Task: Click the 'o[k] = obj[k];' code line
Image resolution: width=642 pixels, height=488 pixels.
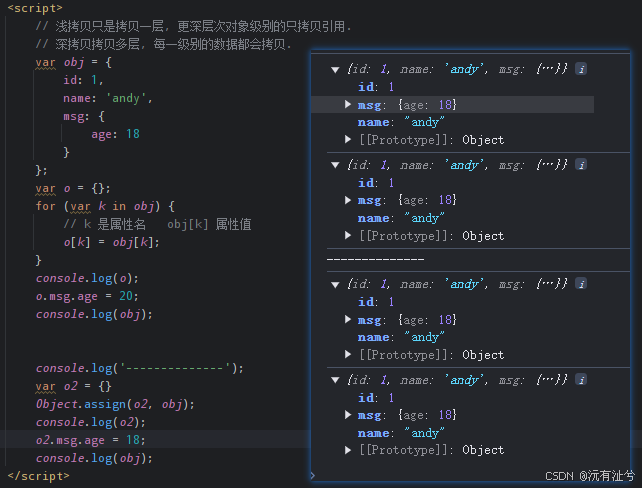Action: point(111,242)
